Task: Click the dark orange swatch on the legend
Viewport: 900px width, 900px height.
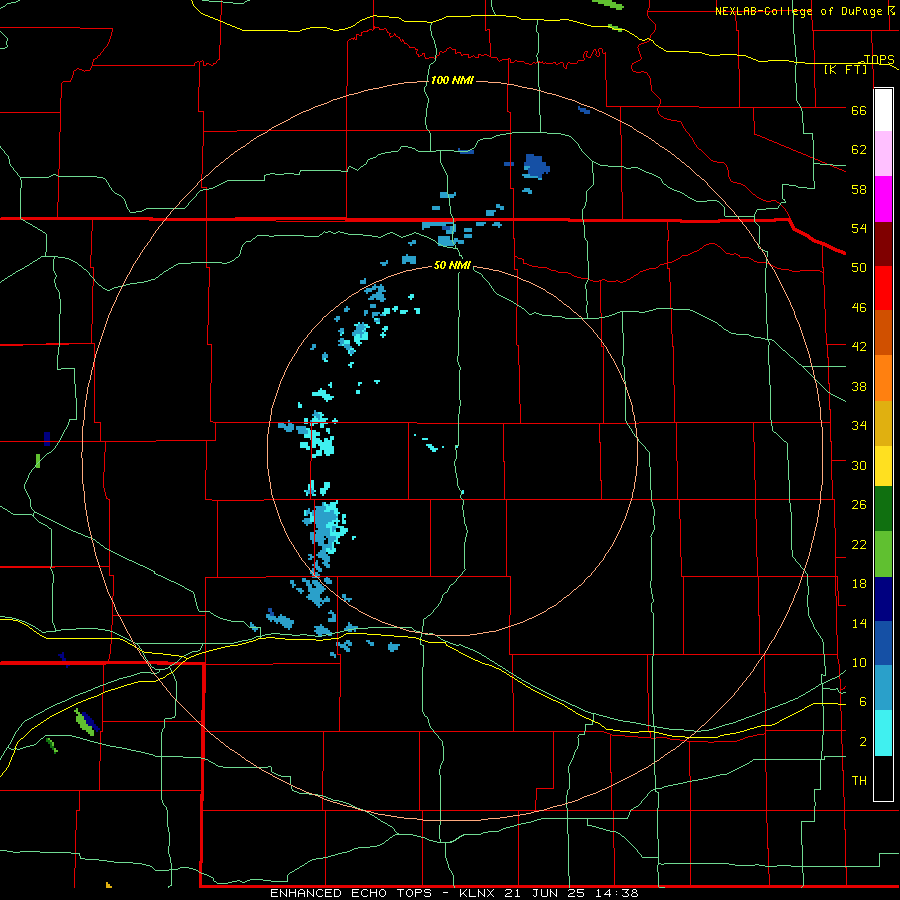Action: click(x=883, y=333)
